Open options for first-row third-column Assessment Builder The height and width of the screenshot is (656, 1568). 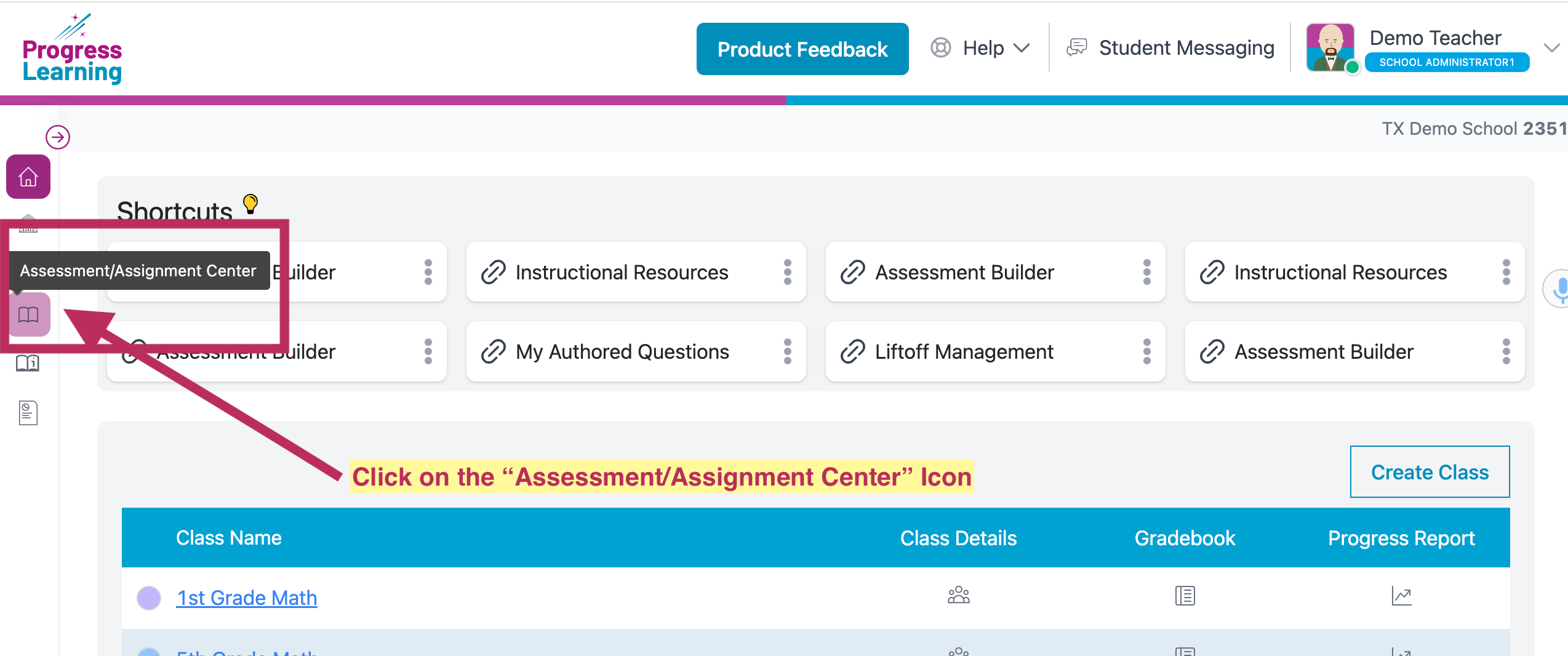pos(1147,272)
